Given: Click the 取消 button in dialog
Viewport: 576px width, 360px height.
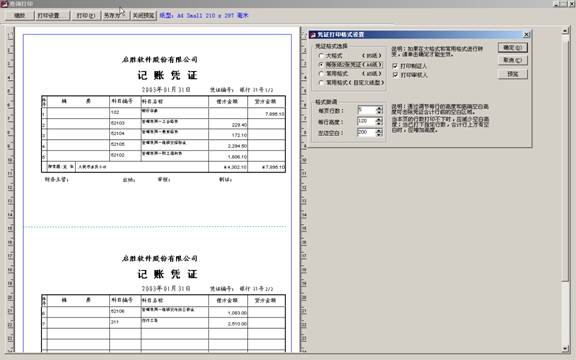Looking at the screenshot, I should [x=513, y=60].
